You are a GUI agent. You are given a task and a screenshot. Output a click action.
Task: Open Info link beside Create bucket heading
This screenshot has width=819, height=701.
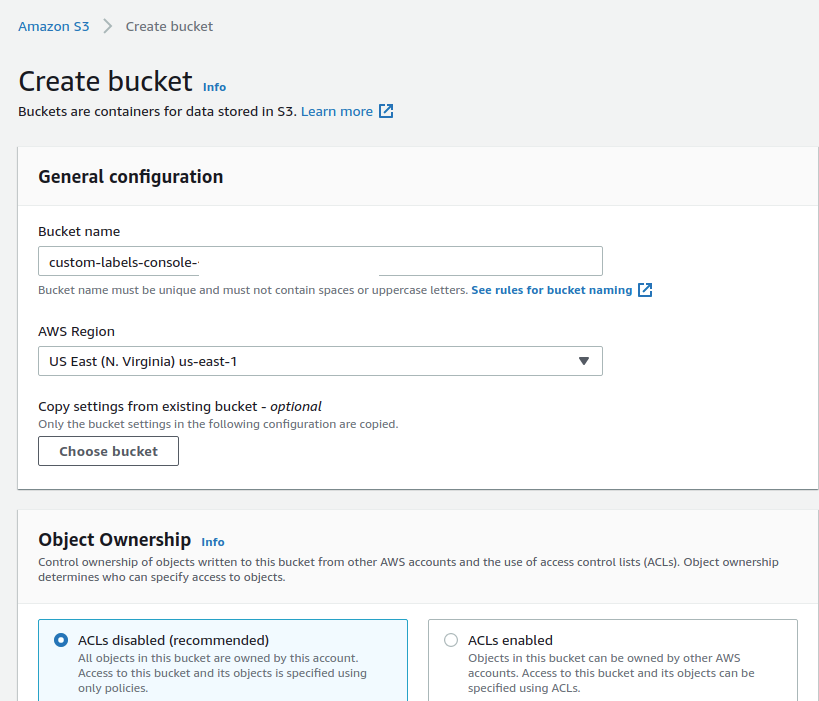tap(214, 87)
